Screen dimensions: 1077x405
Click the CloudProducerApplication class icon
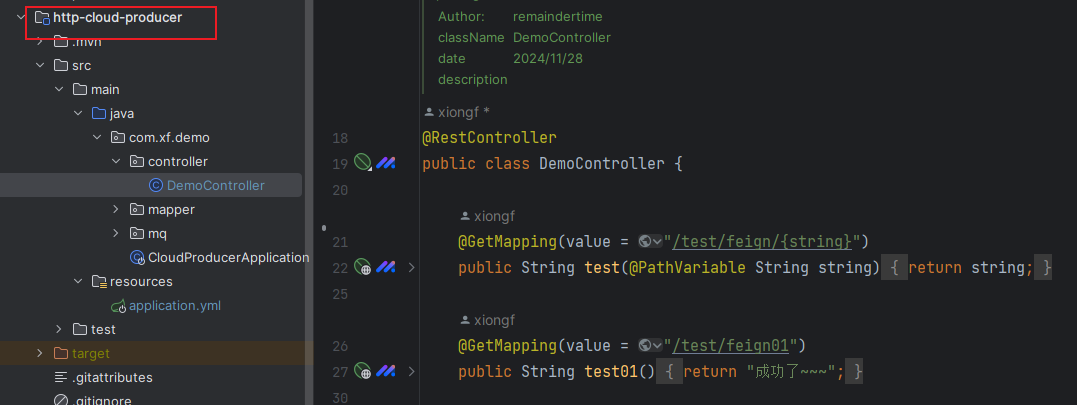click(x=137, y=257)
